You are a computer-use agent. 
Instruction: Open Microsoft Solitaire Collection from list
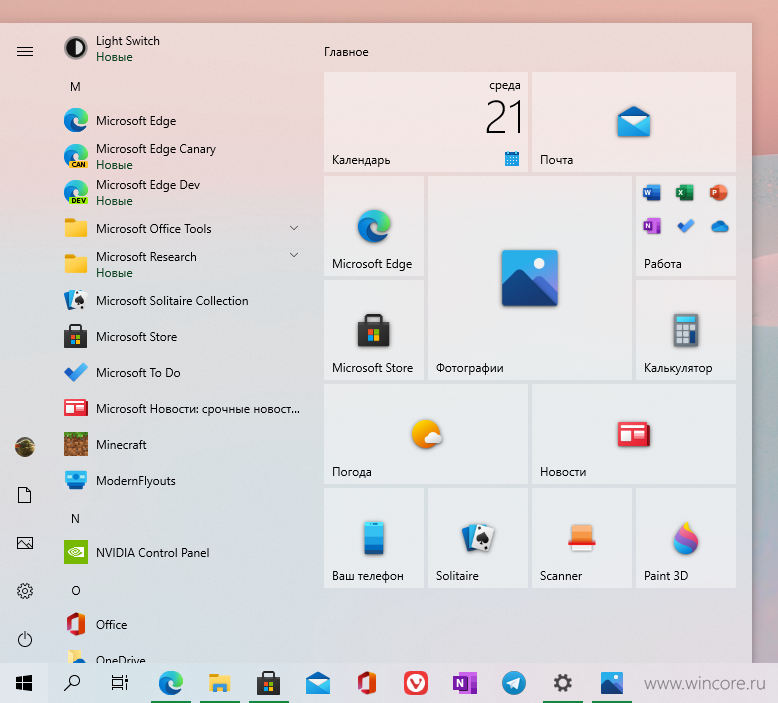[x=183, y=301]
